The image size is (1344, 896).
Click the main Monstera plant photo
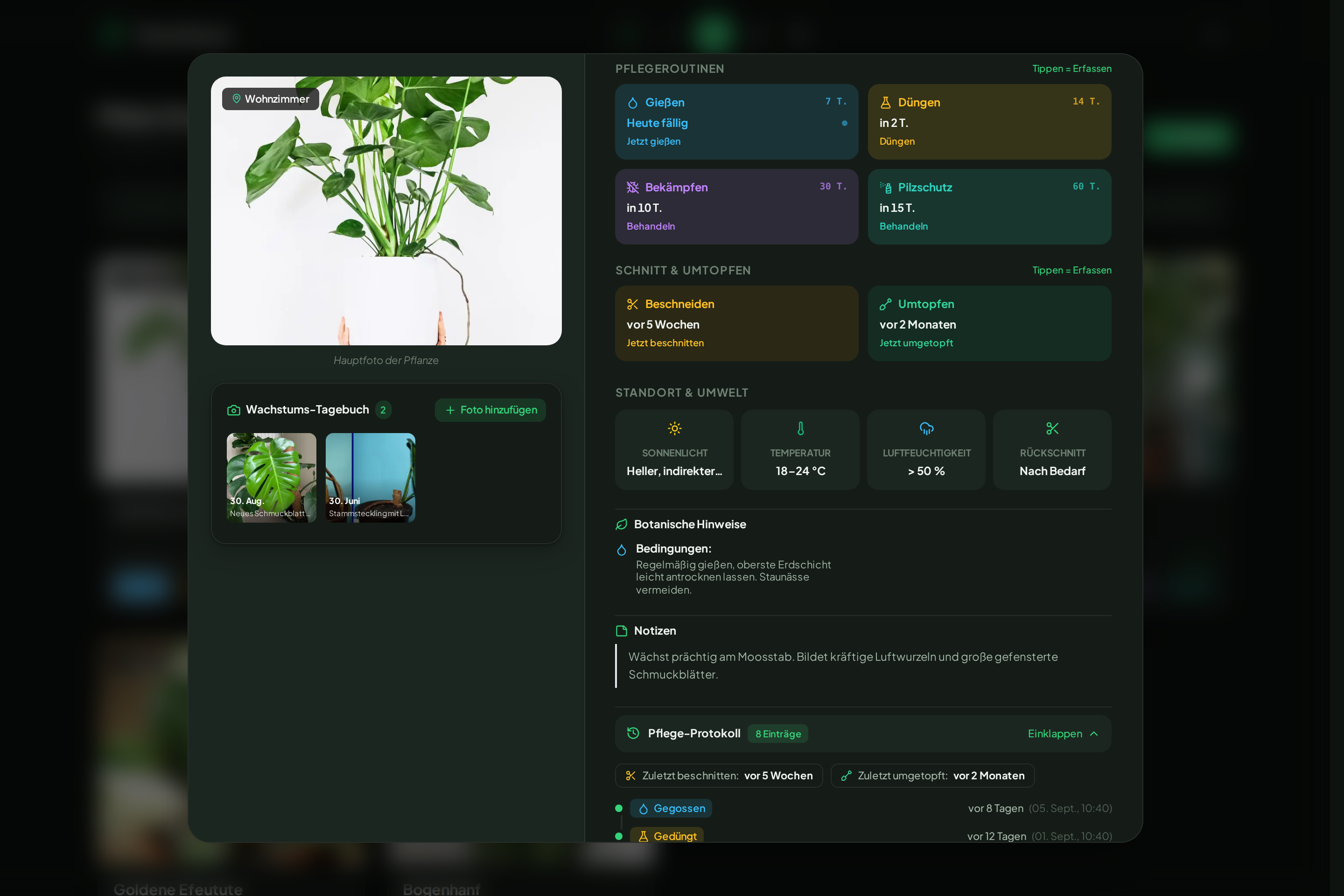pyautogui.click(x=386, y=211)
